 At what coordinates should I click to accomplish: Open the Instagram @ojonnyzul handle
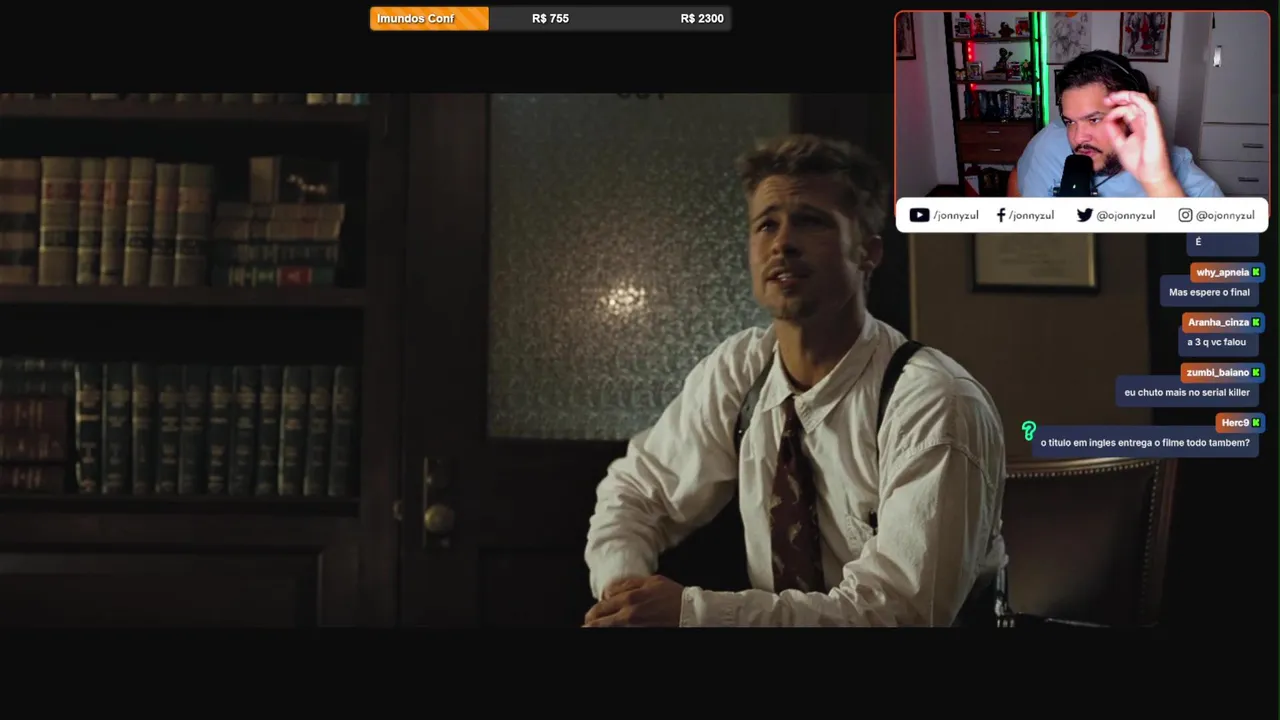[x=1225, y=215]
